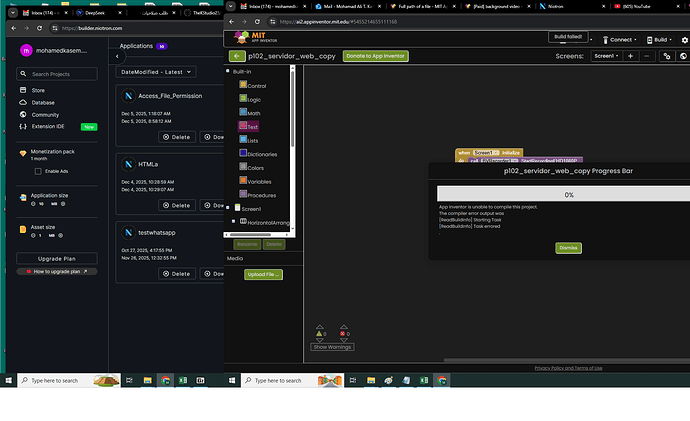Collapse the Built-in blocks tree

[x=234, y=72]
